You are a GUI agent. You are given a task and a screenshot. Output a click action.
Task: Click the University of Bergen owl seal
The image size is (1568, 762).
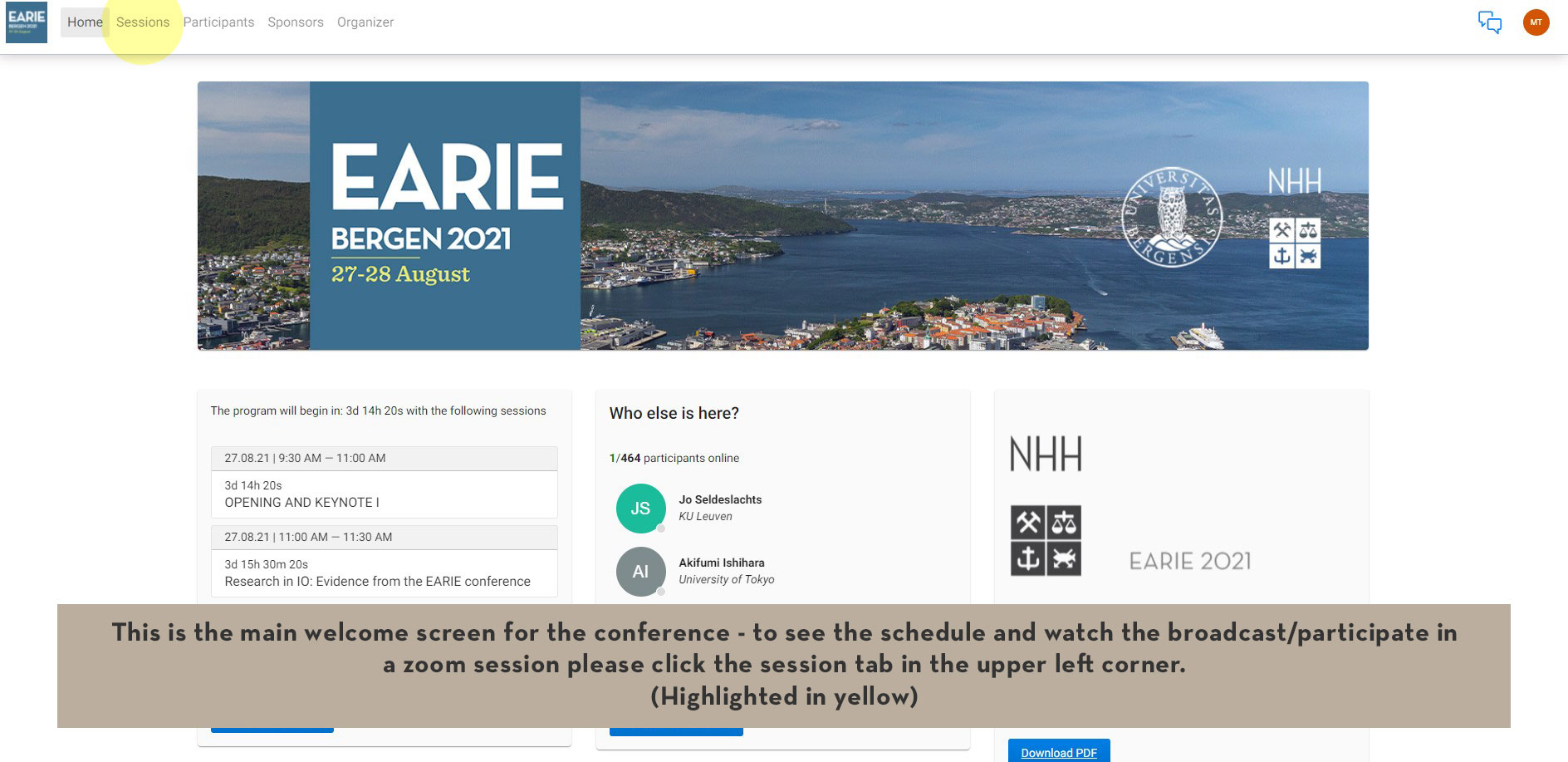coord(1171,217)
